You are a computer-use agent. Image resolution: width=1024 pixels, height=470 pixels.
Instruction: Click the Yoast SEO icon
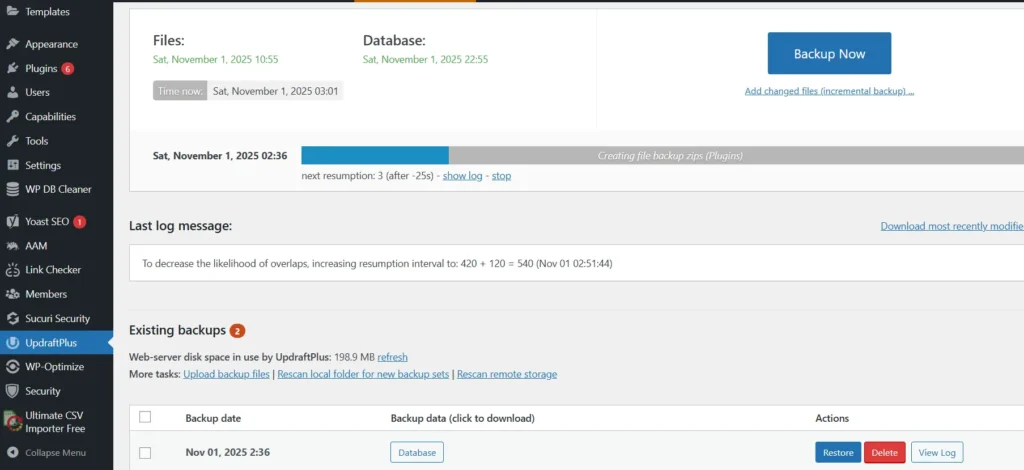click(x=12, y=221)
